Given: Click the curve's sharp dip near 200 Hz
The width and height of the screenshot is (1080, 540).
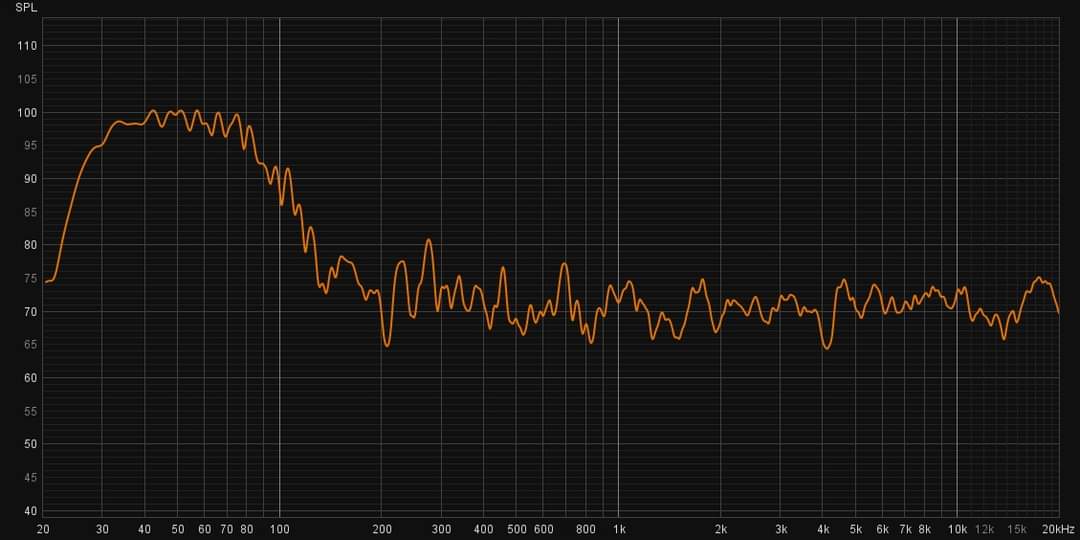Looking at the screenshot, I should (x=386, y=345).
